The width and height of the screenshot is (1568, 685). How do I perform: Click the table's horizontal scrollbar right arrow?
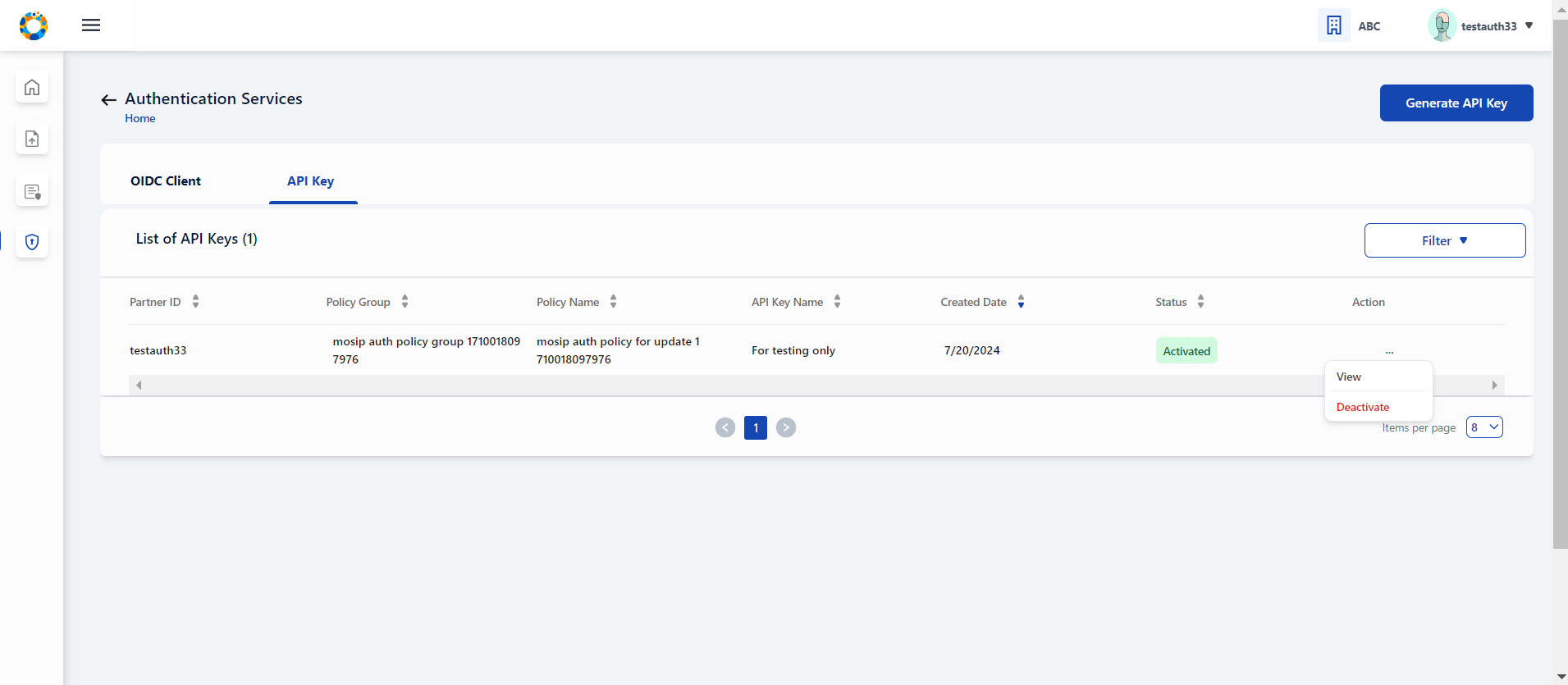1494,385
